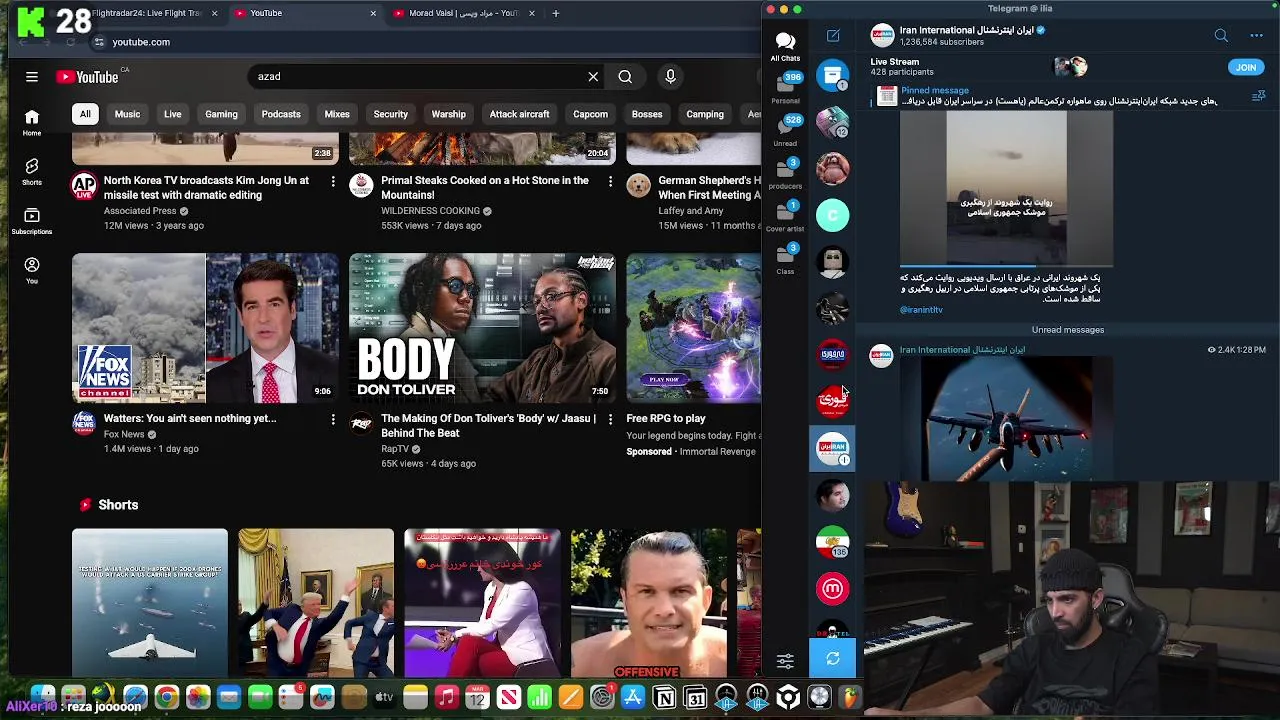Open Telegram 'Unread' folder
This screenshot has width=1280, height=720.
[x=785, y=131]
